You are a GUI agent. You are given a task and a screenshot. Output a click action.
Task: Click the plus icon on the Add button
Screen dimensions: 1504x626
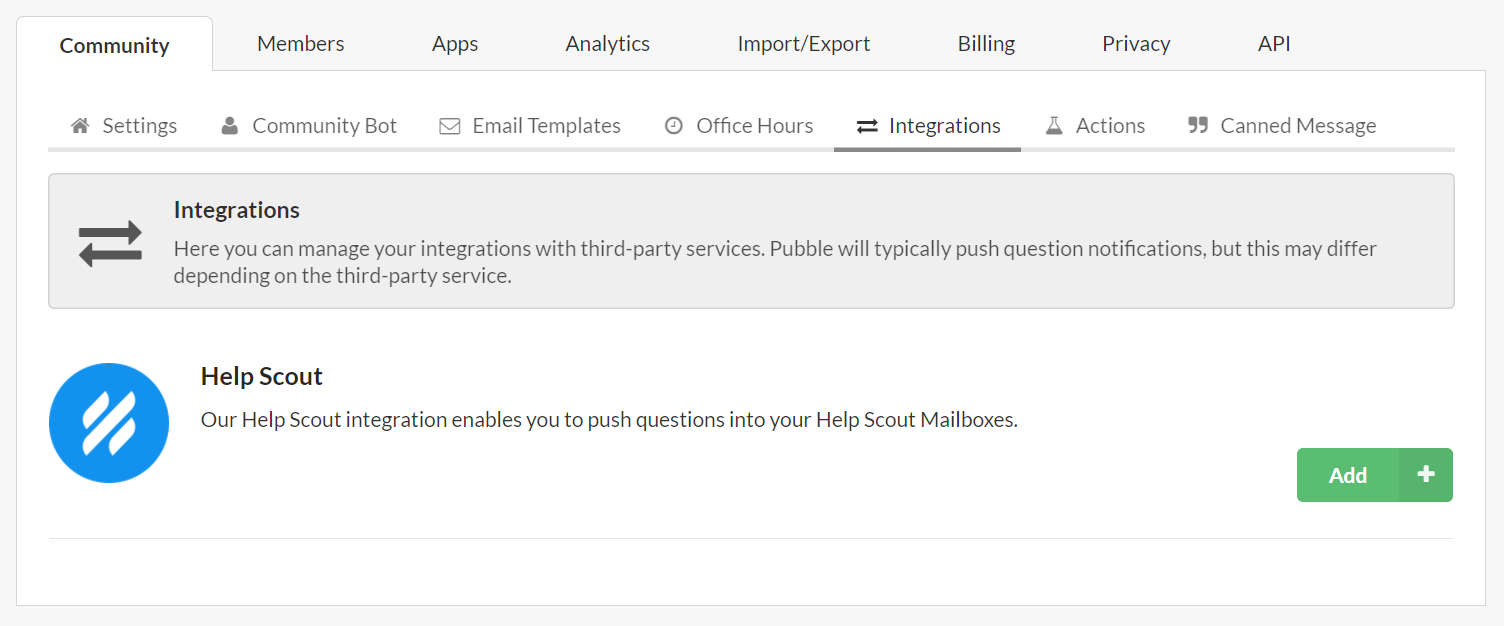pyautogui.click(x=1425, y=475)
